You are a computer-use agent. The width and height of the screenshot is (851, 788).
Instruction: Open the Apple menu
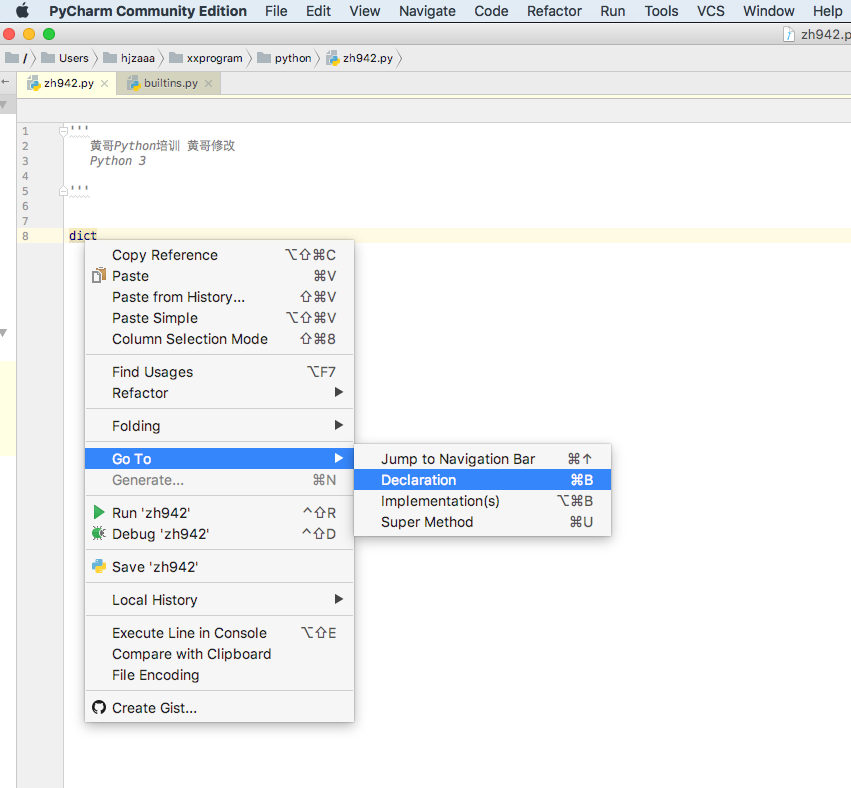click(22, 11)
